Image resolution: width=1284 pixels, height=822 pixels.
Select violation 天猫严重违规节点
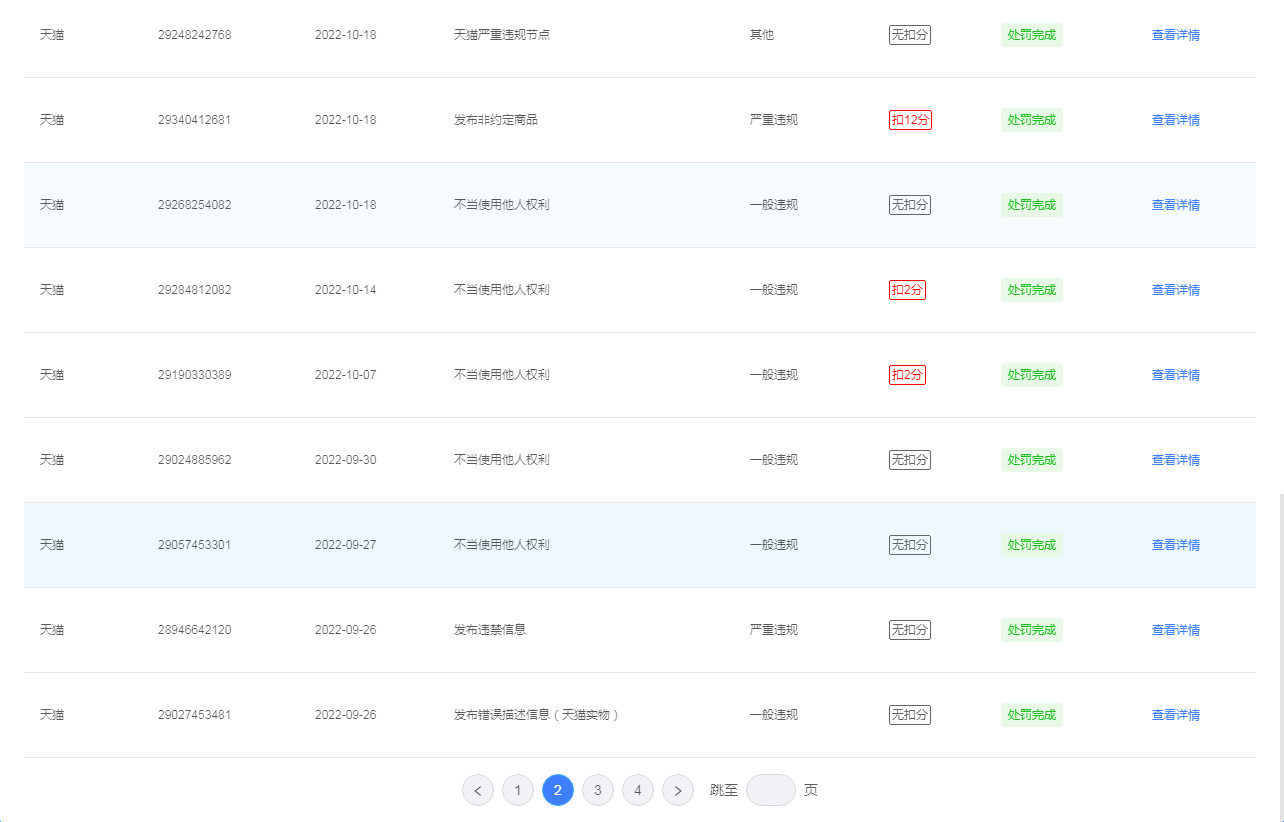click(502, 35)
